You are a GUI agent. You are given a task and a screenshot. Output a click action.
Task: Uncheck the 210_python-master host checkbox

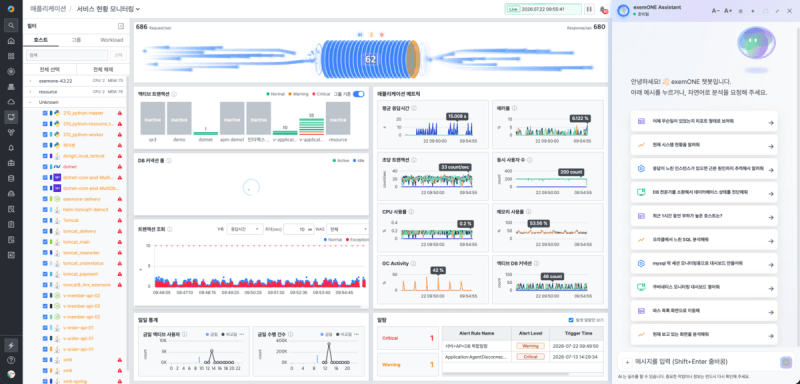(x=45, y=113)
